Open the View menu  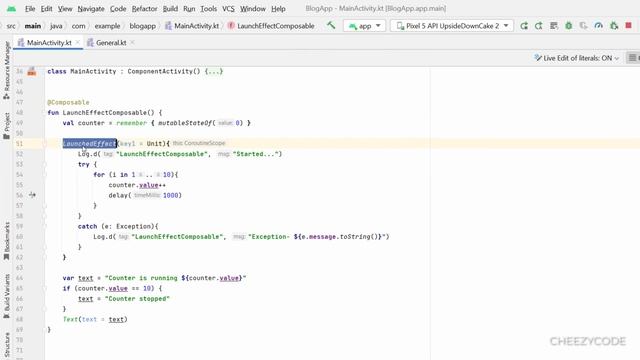pyautogui.click(x=65, y=9)
